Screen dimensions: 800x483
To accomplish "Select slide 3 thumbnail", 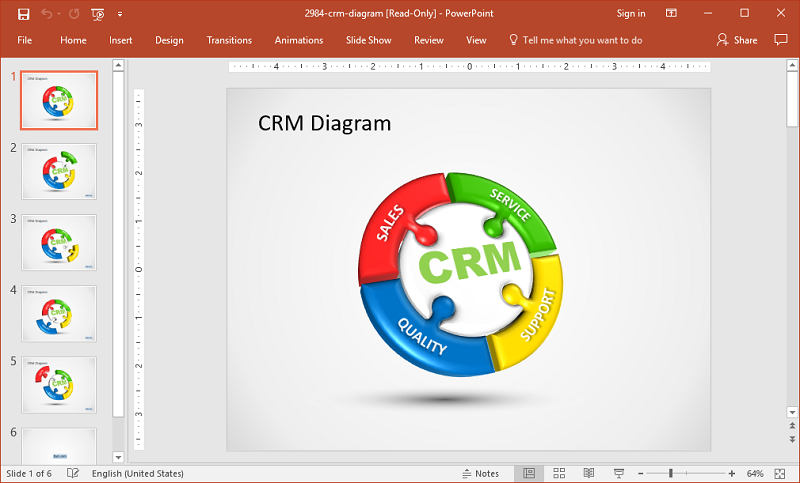I will tap(59, 243).
